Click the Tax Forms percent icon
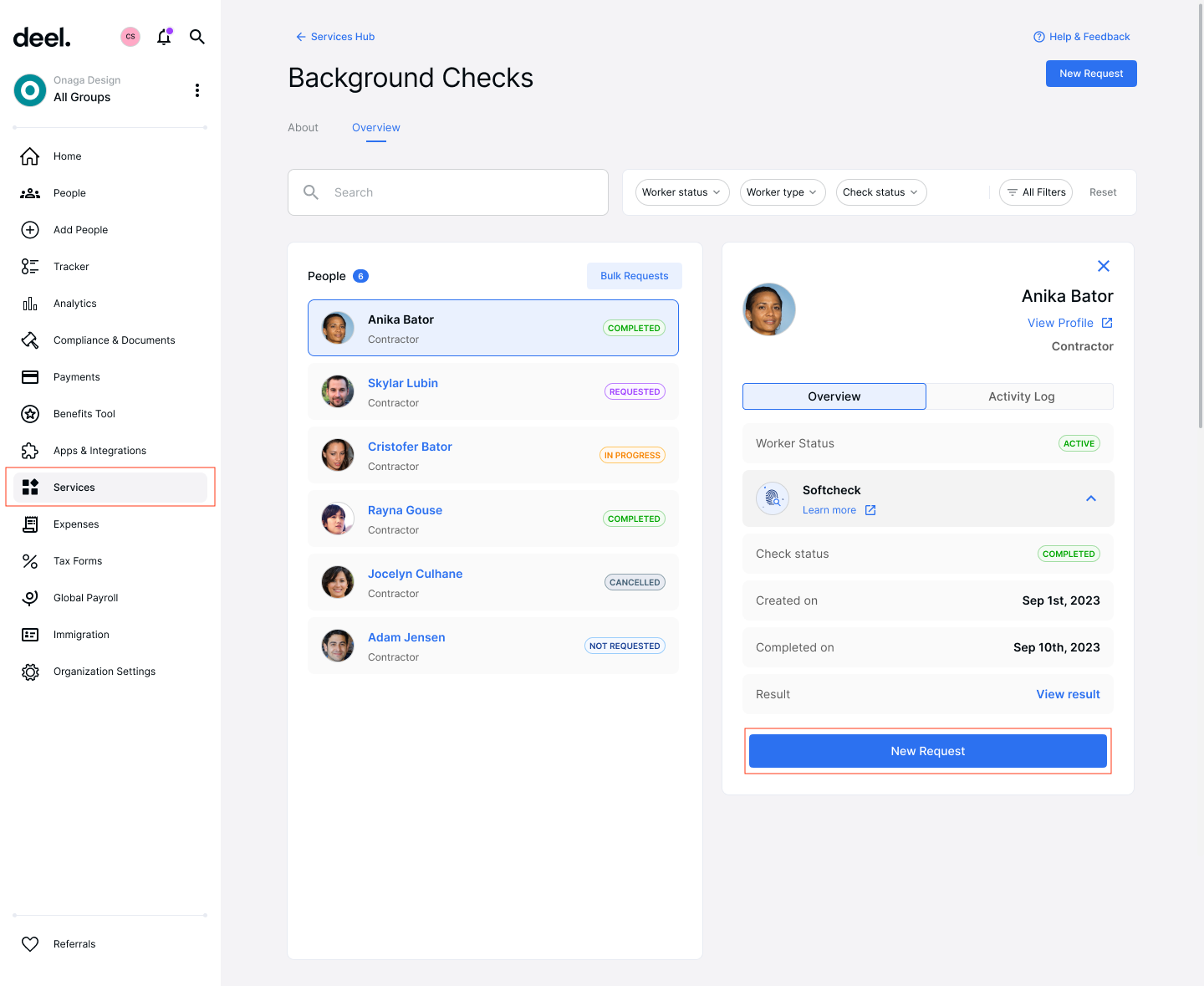 30,561
